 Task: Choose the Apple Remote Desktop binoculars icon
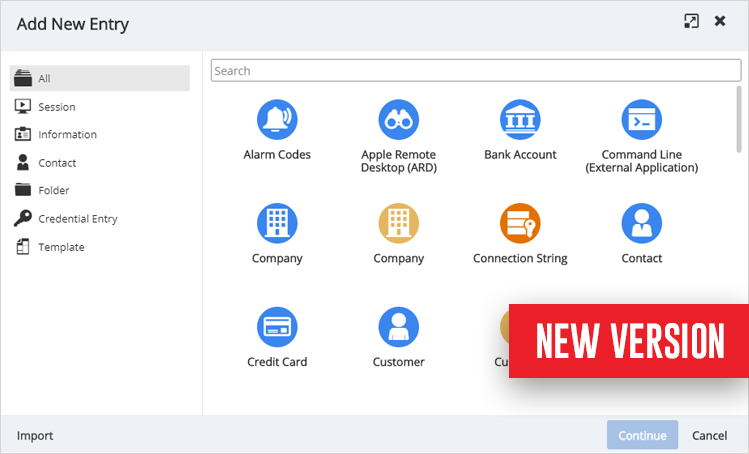398,120
